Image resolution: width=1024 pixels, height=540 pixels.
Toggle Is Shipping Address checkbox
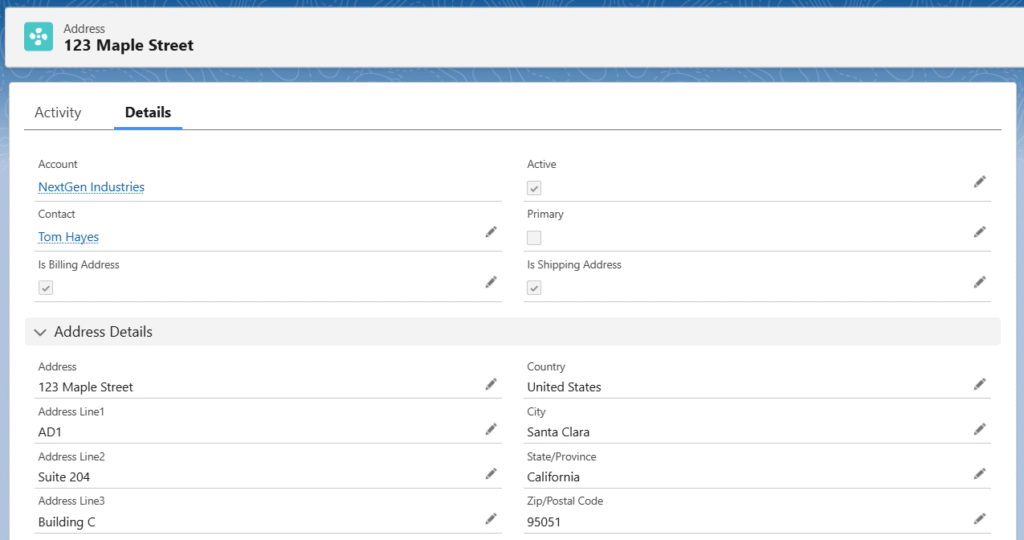tap(534, 288)
